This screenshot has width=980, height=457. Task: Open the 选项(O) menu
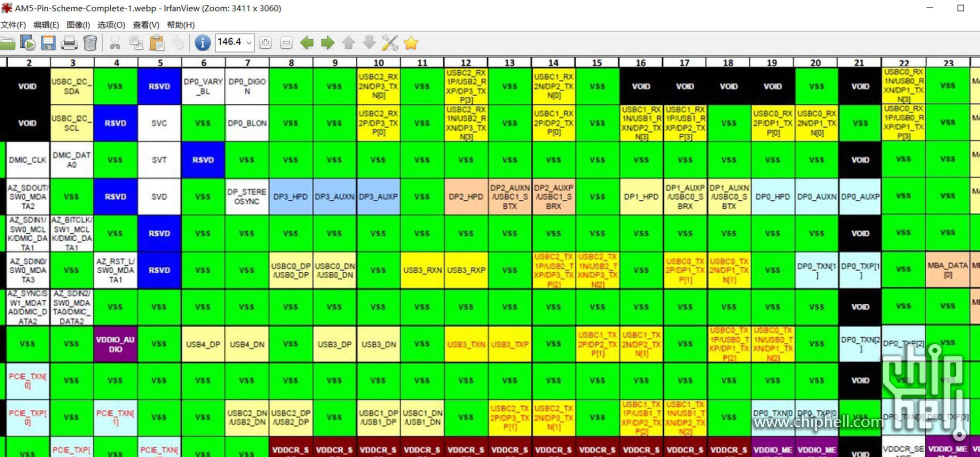tap(111, 25)
